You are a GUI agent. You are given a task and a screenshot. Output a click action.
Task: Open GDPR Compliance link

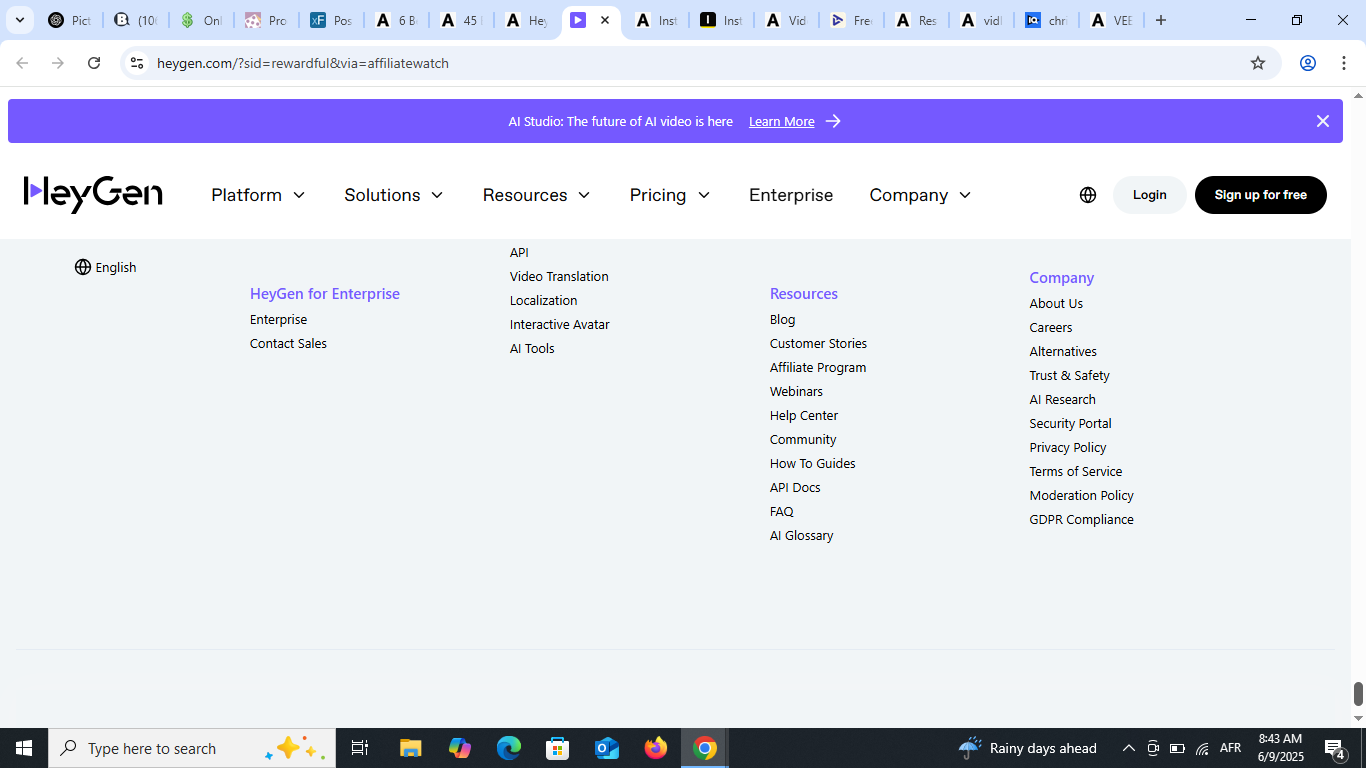point(1081,520)
